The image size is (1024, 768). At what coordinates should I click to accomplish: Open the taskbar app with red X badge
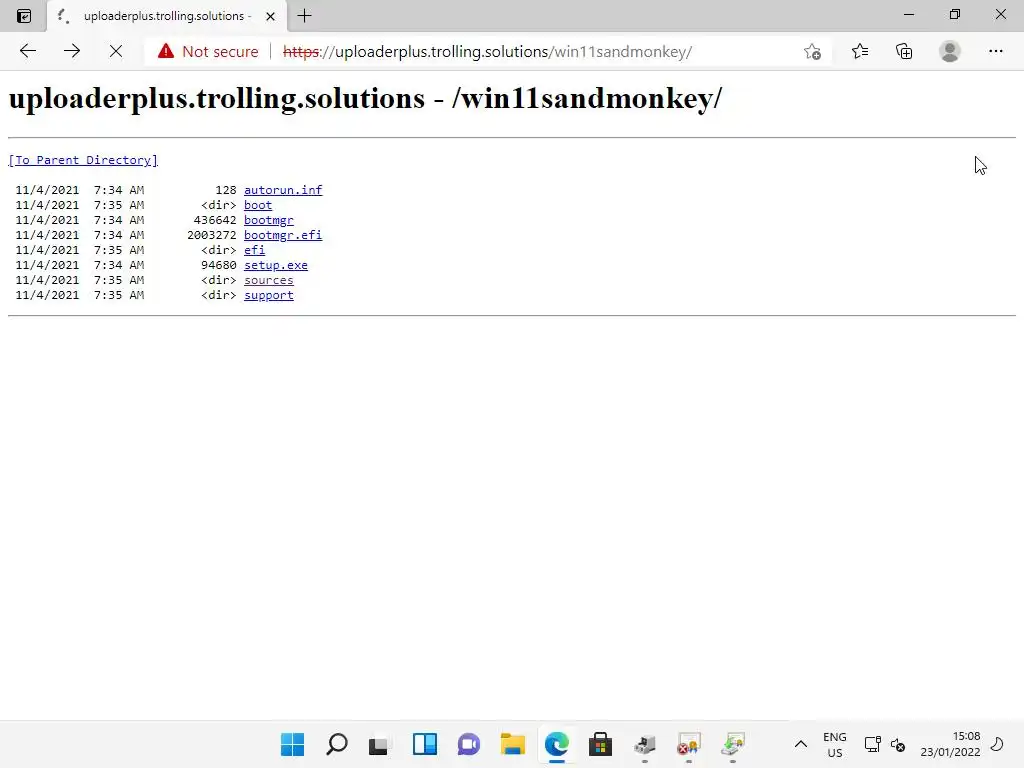coord(688,744)
